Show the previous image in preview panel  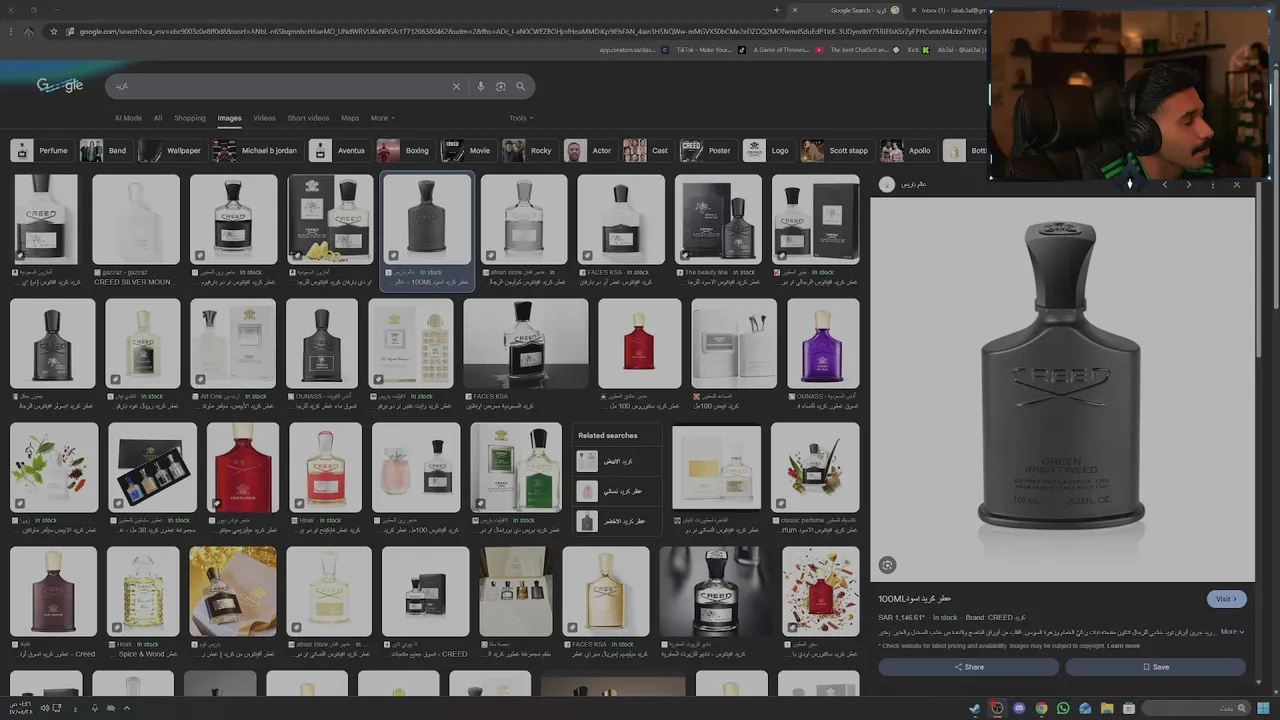(1164, 184)
